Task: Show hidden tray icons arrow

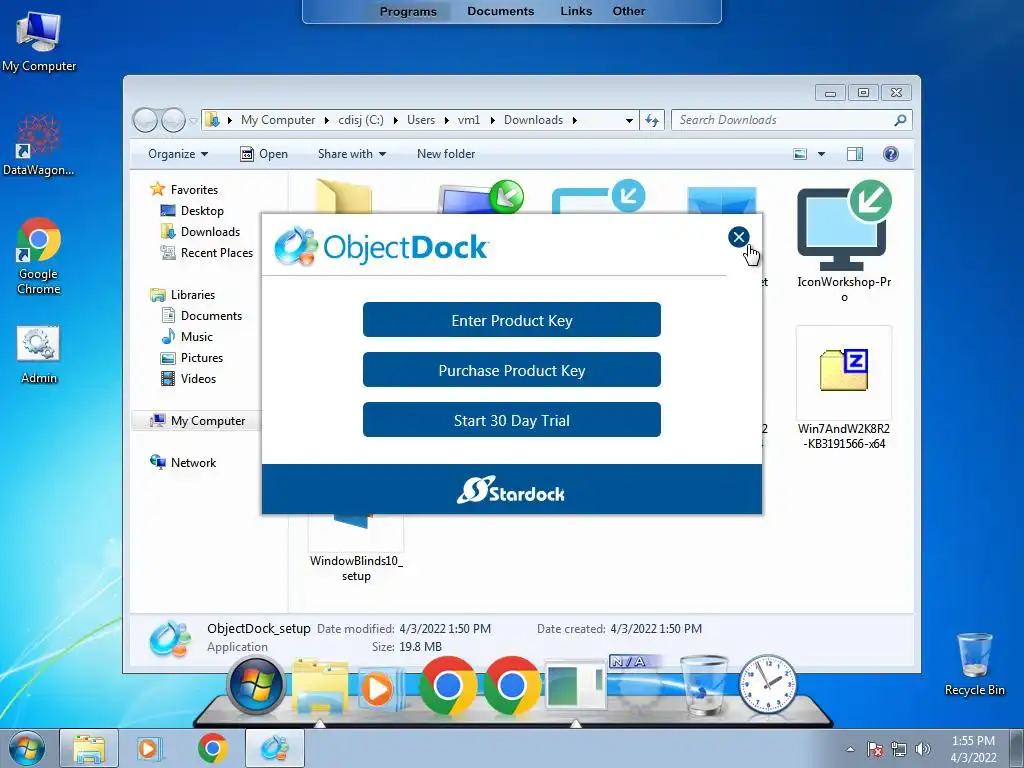Action: [x=850, y=749]
